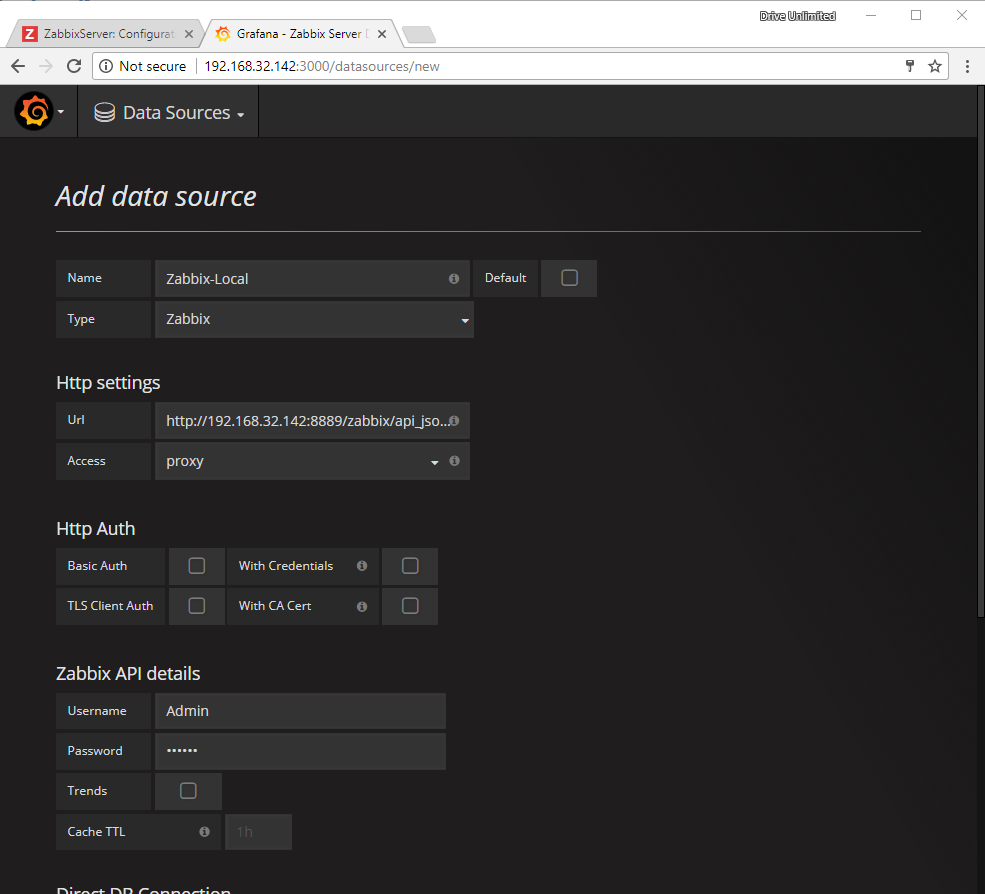This screenshot has width=985, height=894.
Task: Bookmark this page with star icon
Action: pos(935,66)
